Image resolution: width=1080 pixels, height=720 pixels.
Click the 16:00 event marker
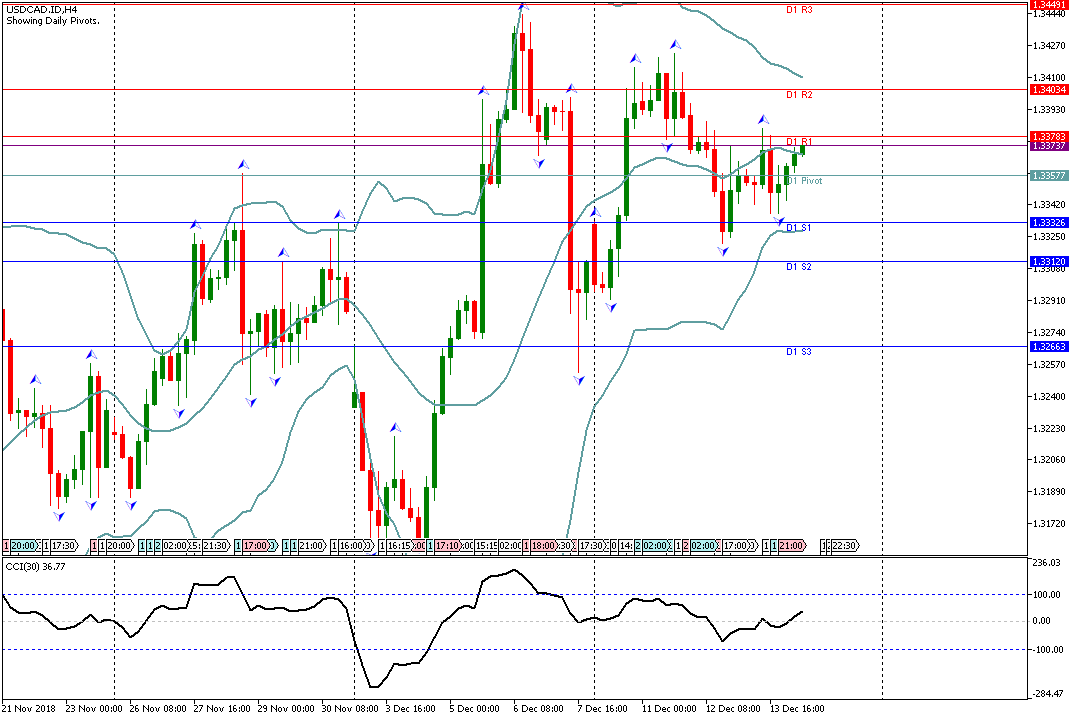coord(352,546)
